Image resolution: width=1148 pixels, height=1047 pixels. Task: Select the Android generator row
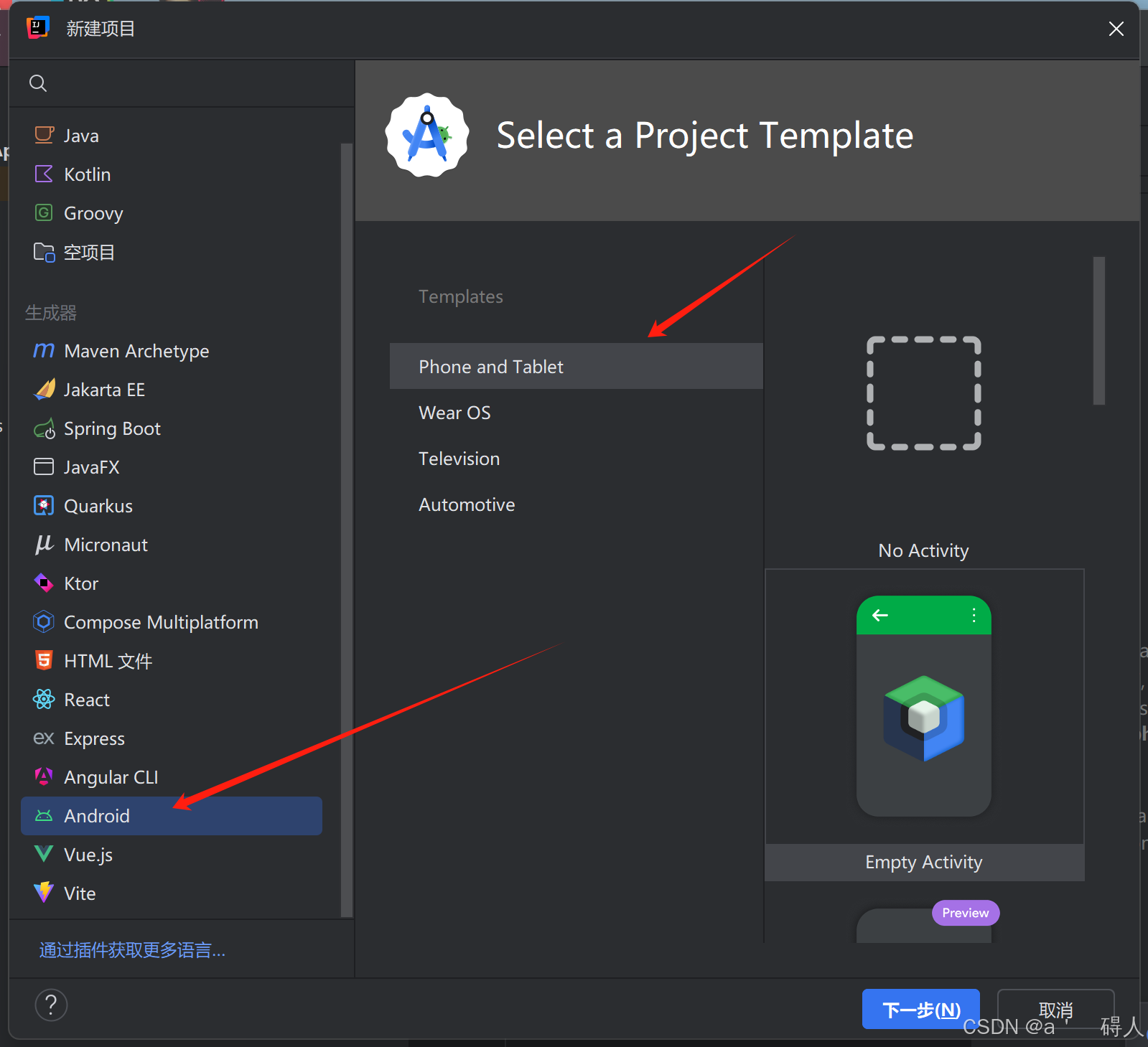(x=172, y=816)
